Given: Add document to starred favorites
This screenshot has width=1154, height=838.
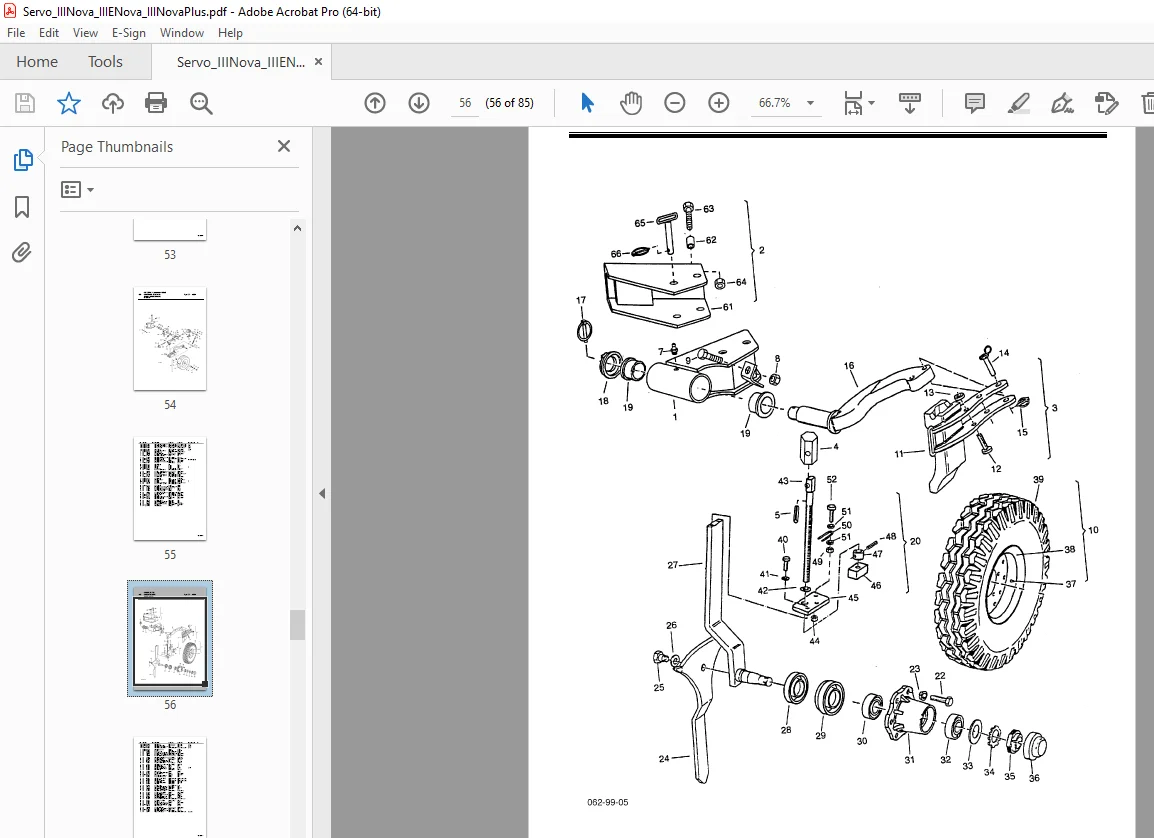Looking at the screenshot, I should click(68, 103).
